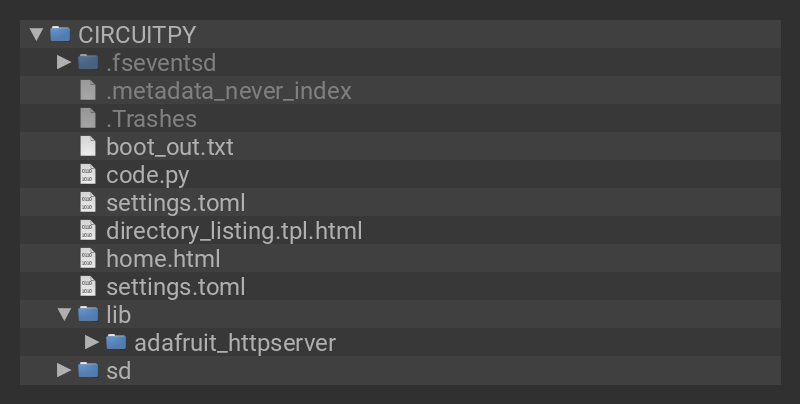The image size is (800, 404).
Task: Select the boot_out.txt filename
Action: [169, 146]
